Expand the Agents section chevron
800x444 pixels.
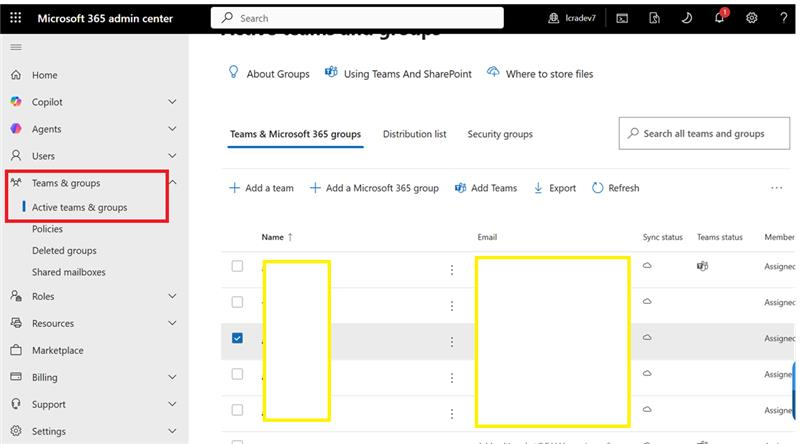[172, 129]
